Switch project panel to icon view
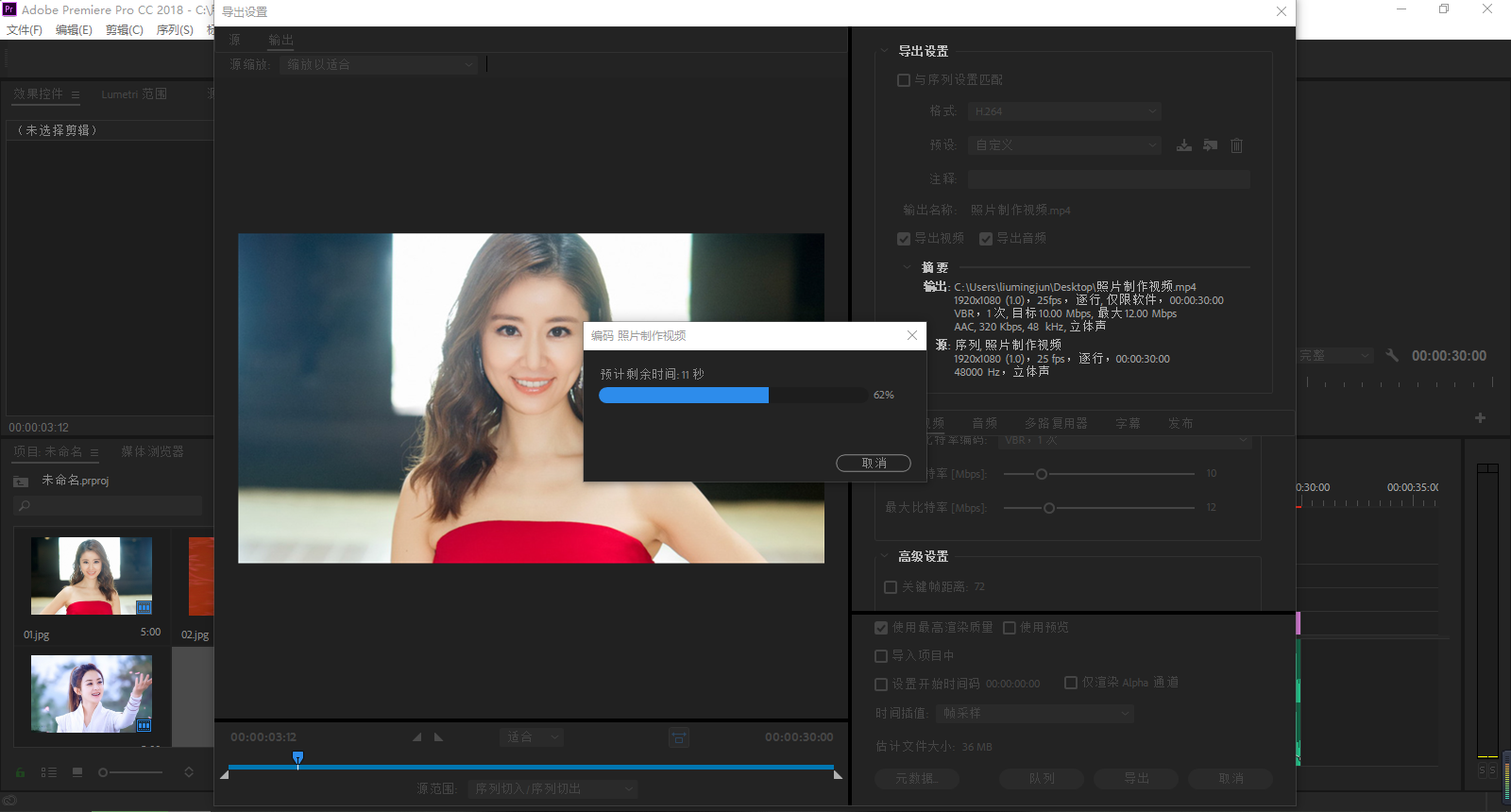Viewport: 1511px width, 812px height. [x=77, y=772]
